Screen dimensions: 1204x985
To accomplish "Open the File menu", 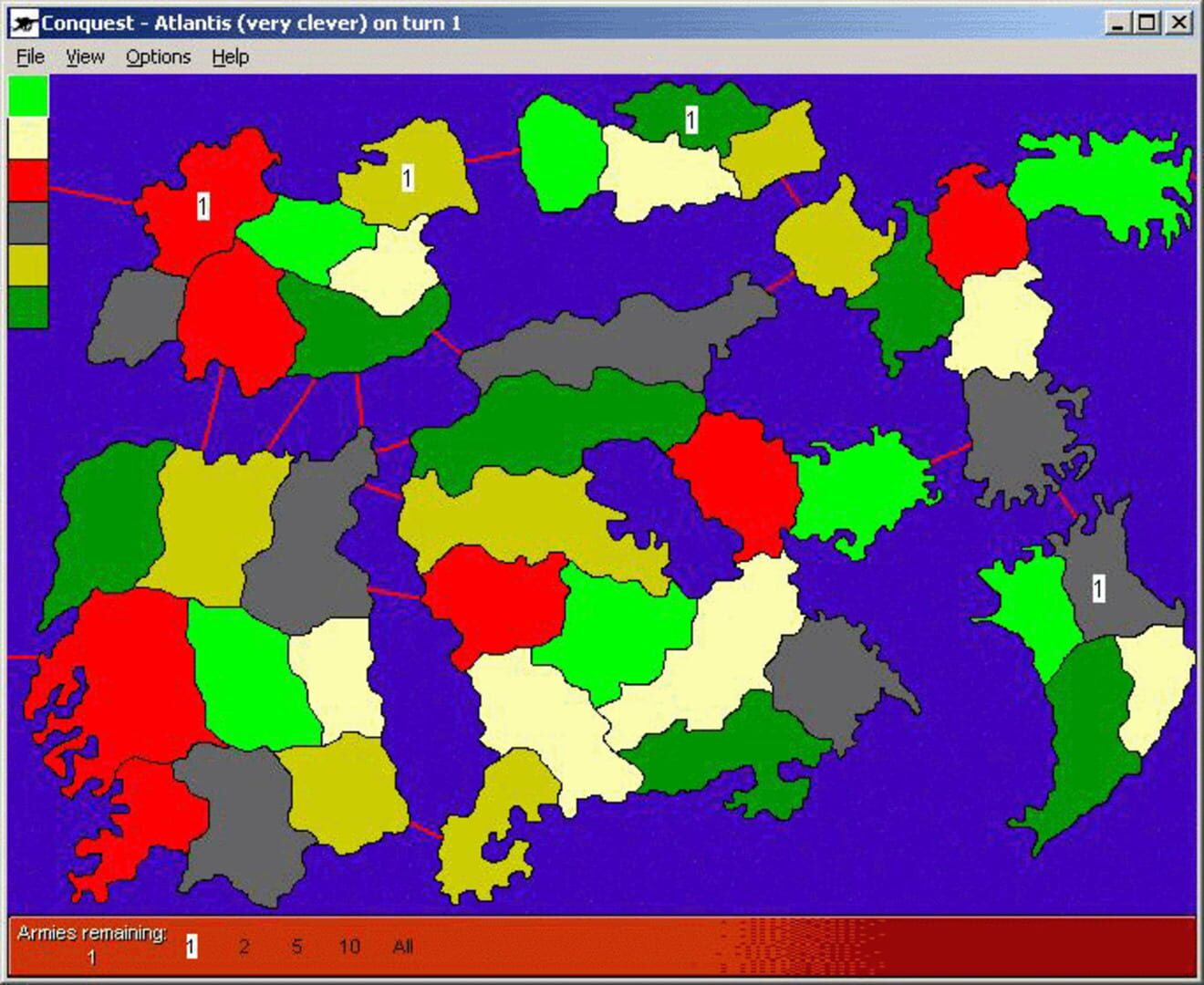I will tap(30, 57).
